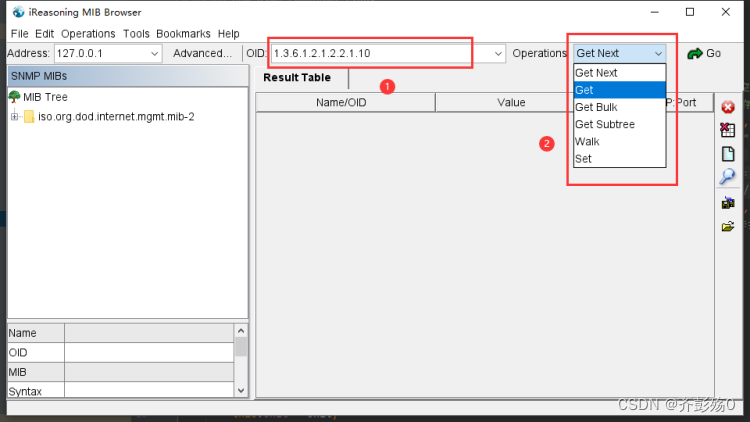Select the MIB Tree root node
The image size is (750, 422).
[x=44, y=97]
